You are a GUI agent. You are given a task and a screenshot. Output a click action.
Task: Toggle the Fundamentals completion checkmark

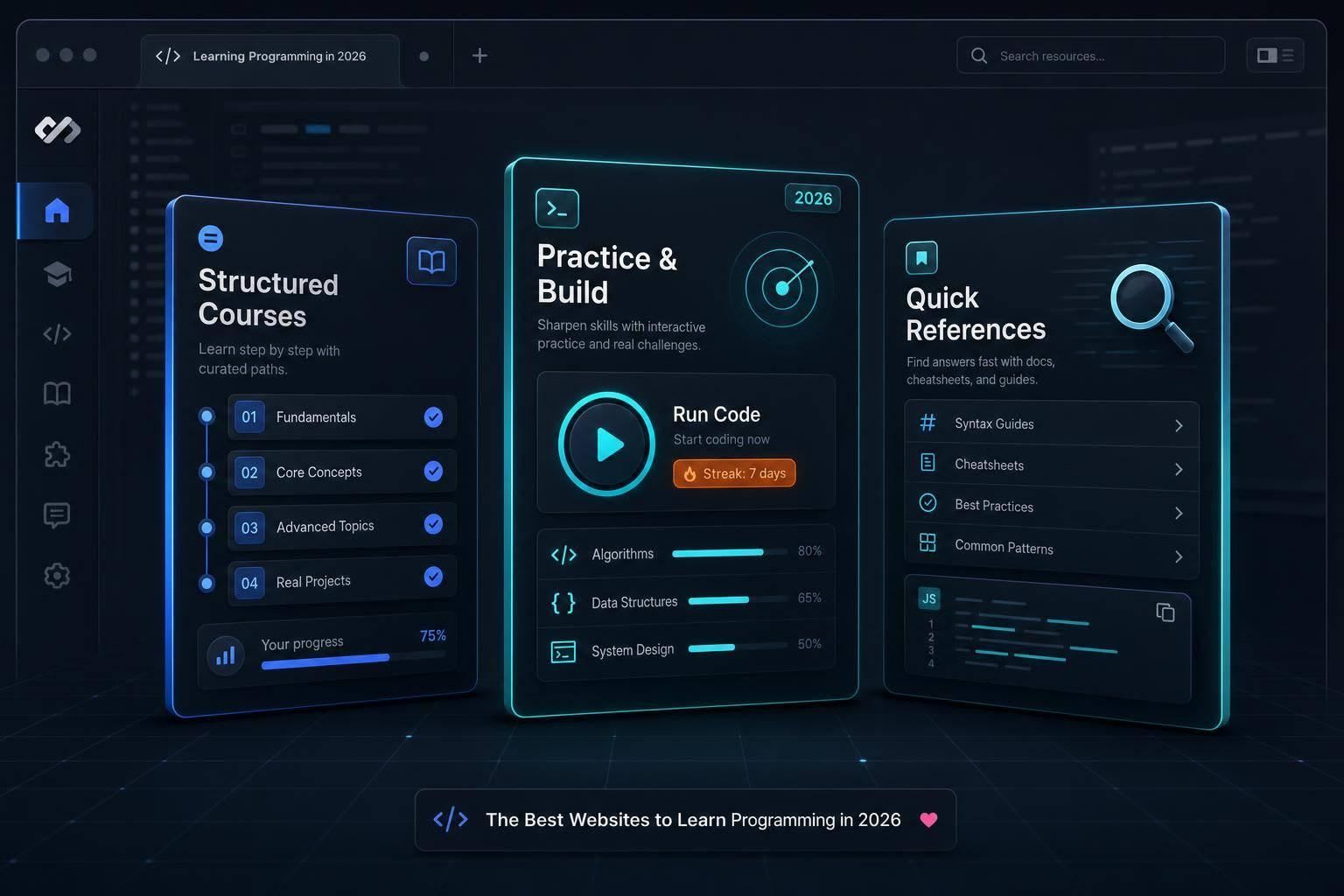pyautogui.click(x=433, y=417)
